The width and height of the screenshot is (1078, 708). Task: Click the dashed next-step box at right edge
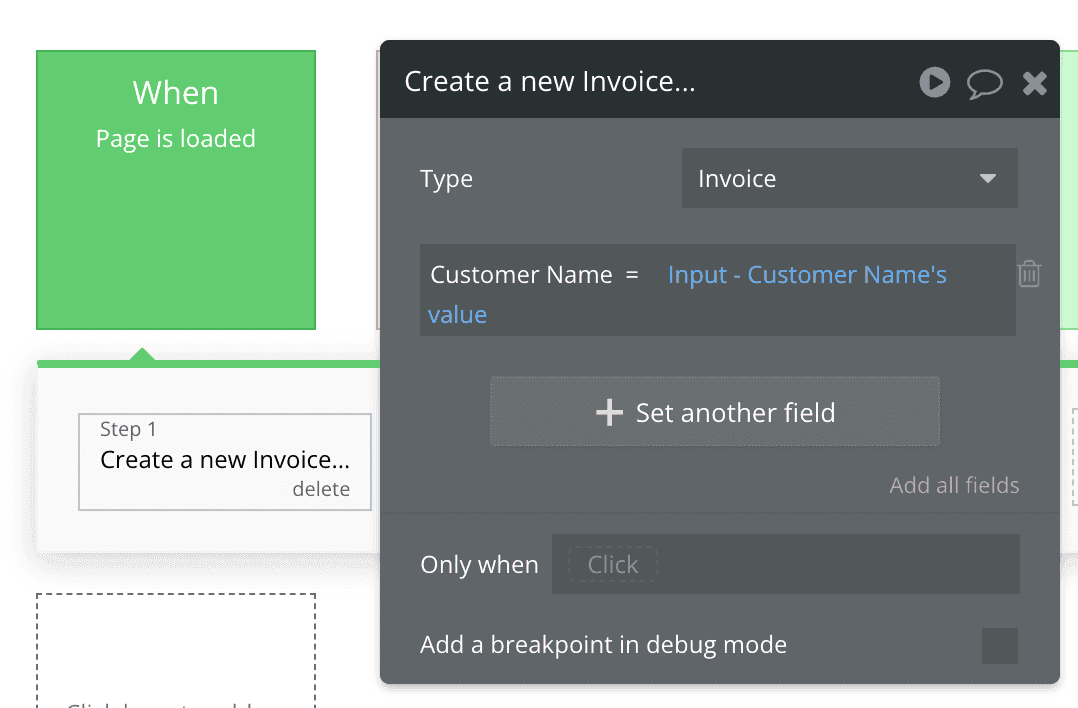point(1073,460)
